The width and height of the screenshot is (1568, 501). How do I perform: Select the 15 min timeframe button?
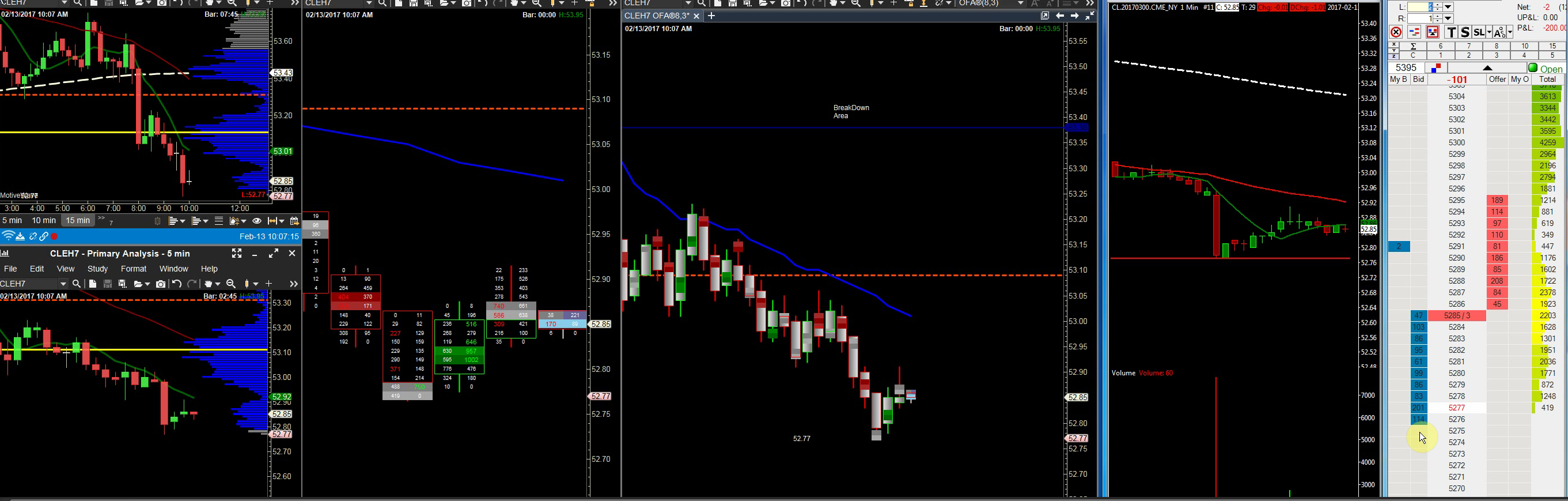pyautogui.click(x=78, y=221)
